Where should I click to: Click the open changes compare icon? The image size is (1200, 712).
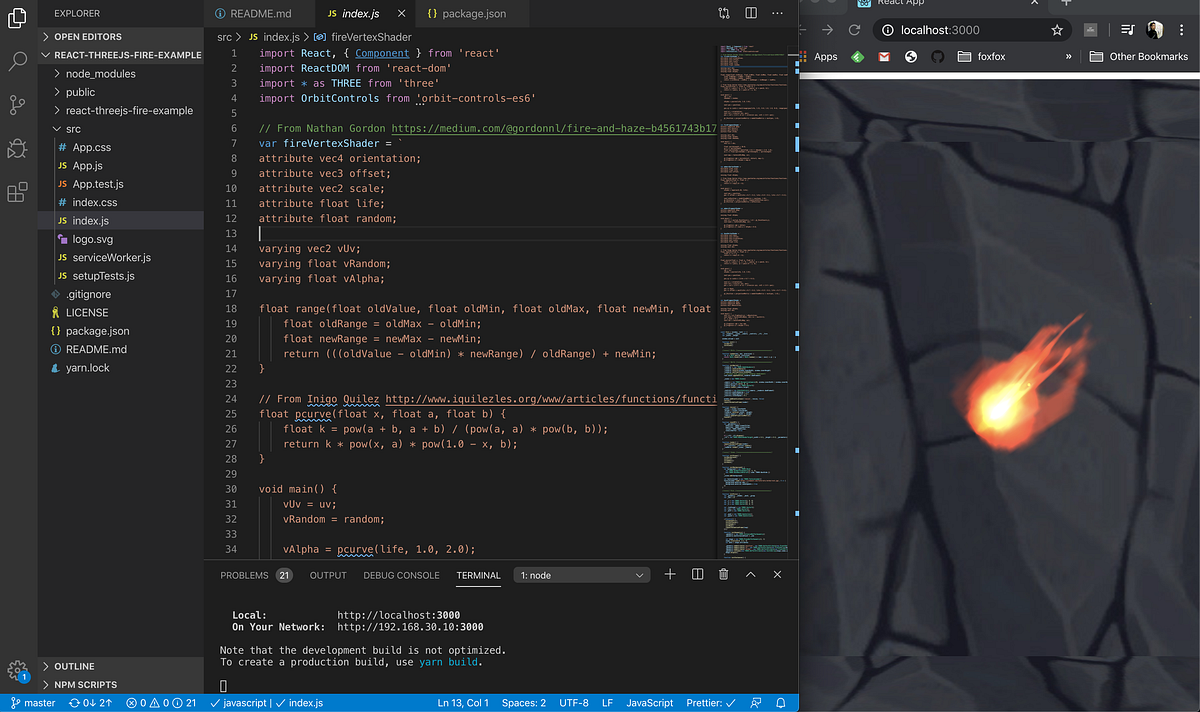point(724,14)
